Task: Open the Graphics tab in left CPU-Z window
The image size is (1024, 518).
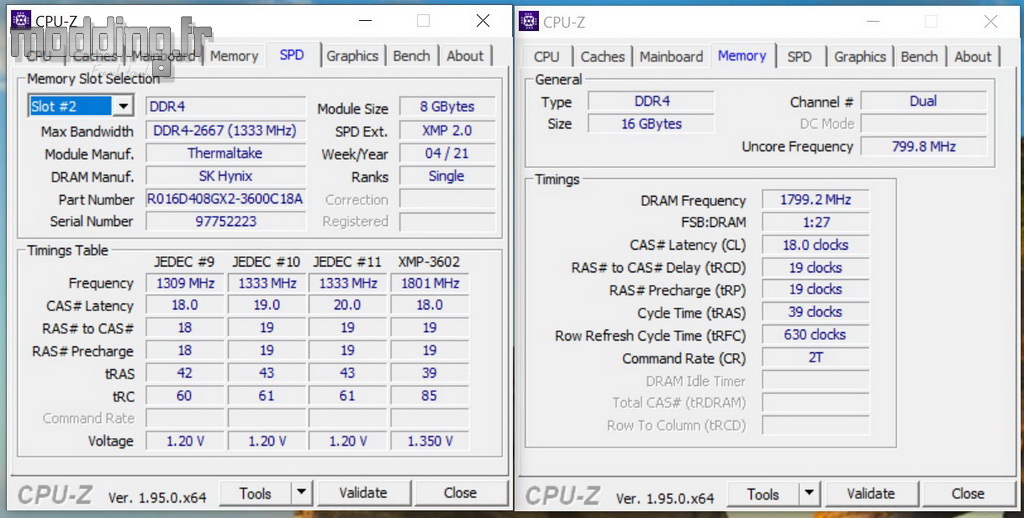Action: (352, 56)
